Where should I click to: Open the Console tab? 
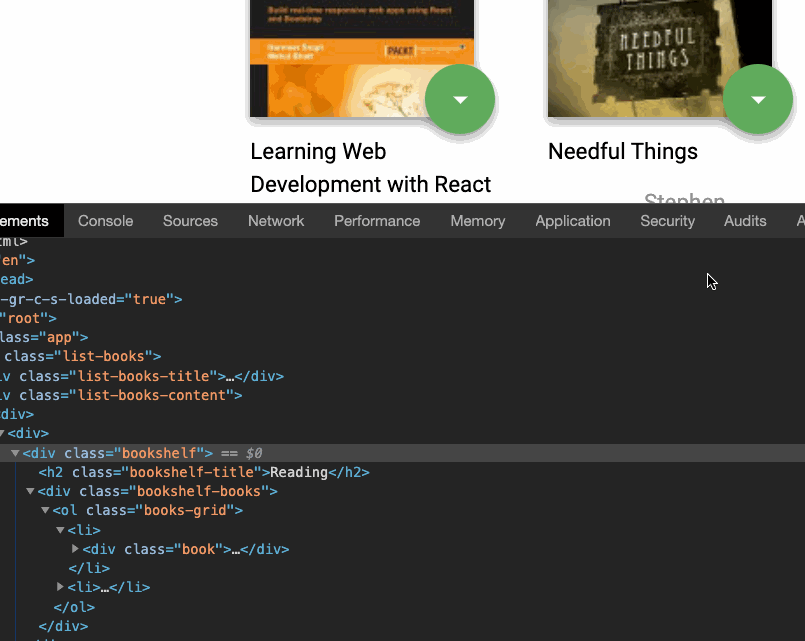[105, 221]
